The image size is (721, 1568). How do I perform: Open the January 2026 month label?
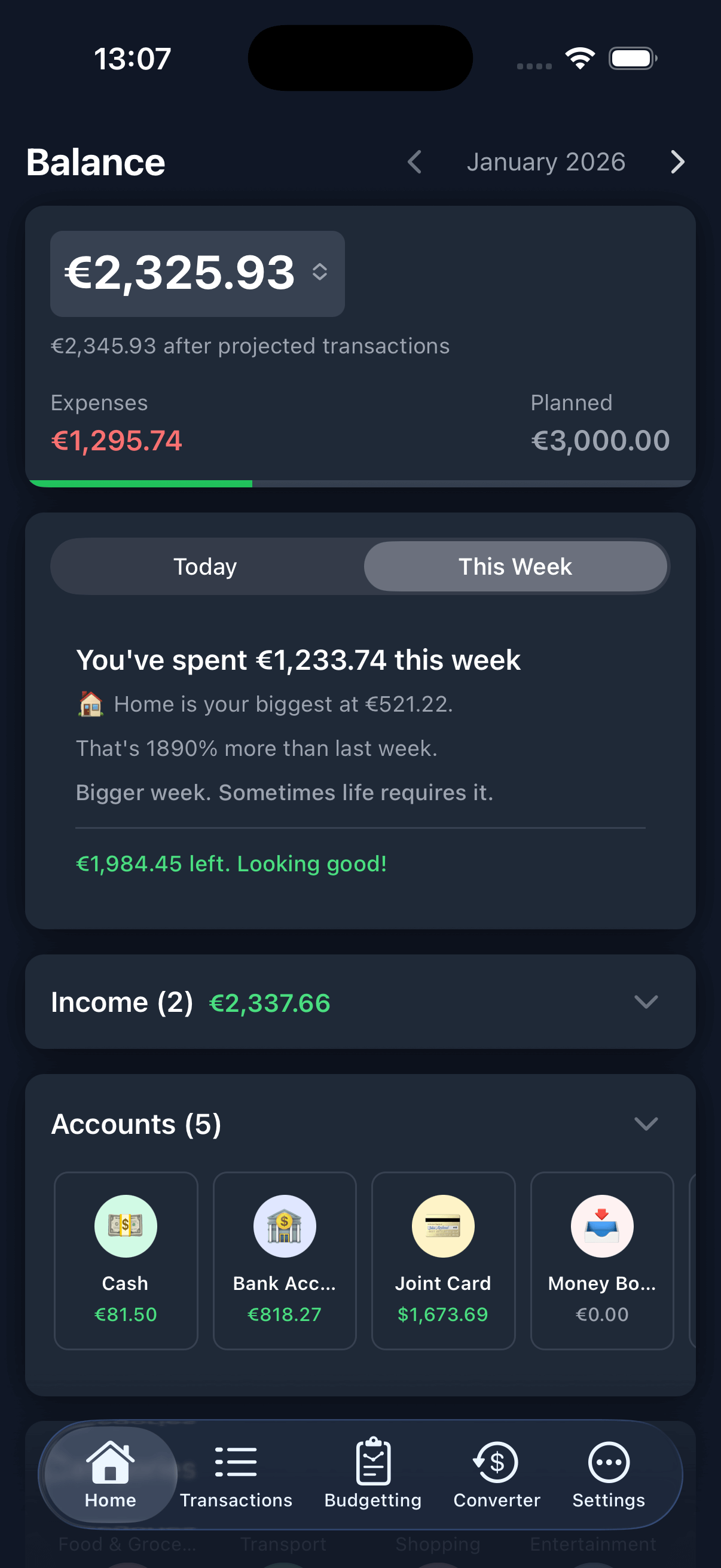point(546,162)
